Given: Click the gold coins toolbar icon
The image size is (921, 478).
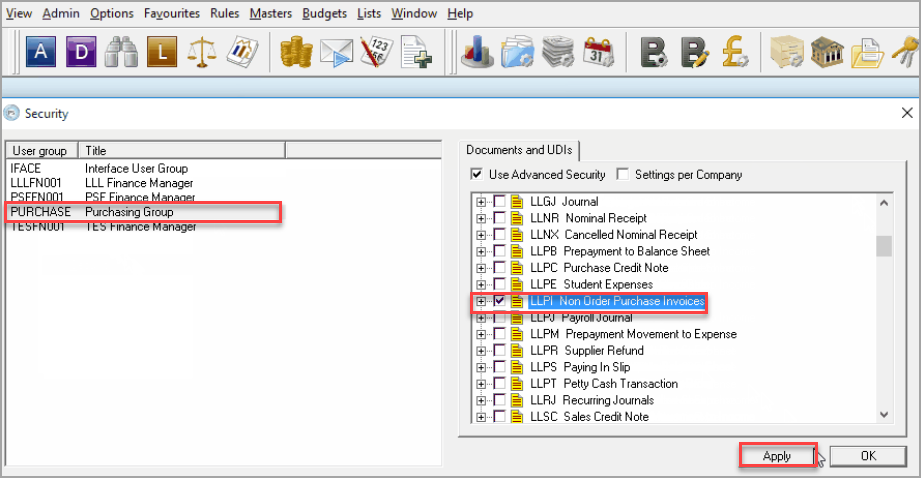Looking at the screenshot, I should pyautogui.click(x=297, y=52).
